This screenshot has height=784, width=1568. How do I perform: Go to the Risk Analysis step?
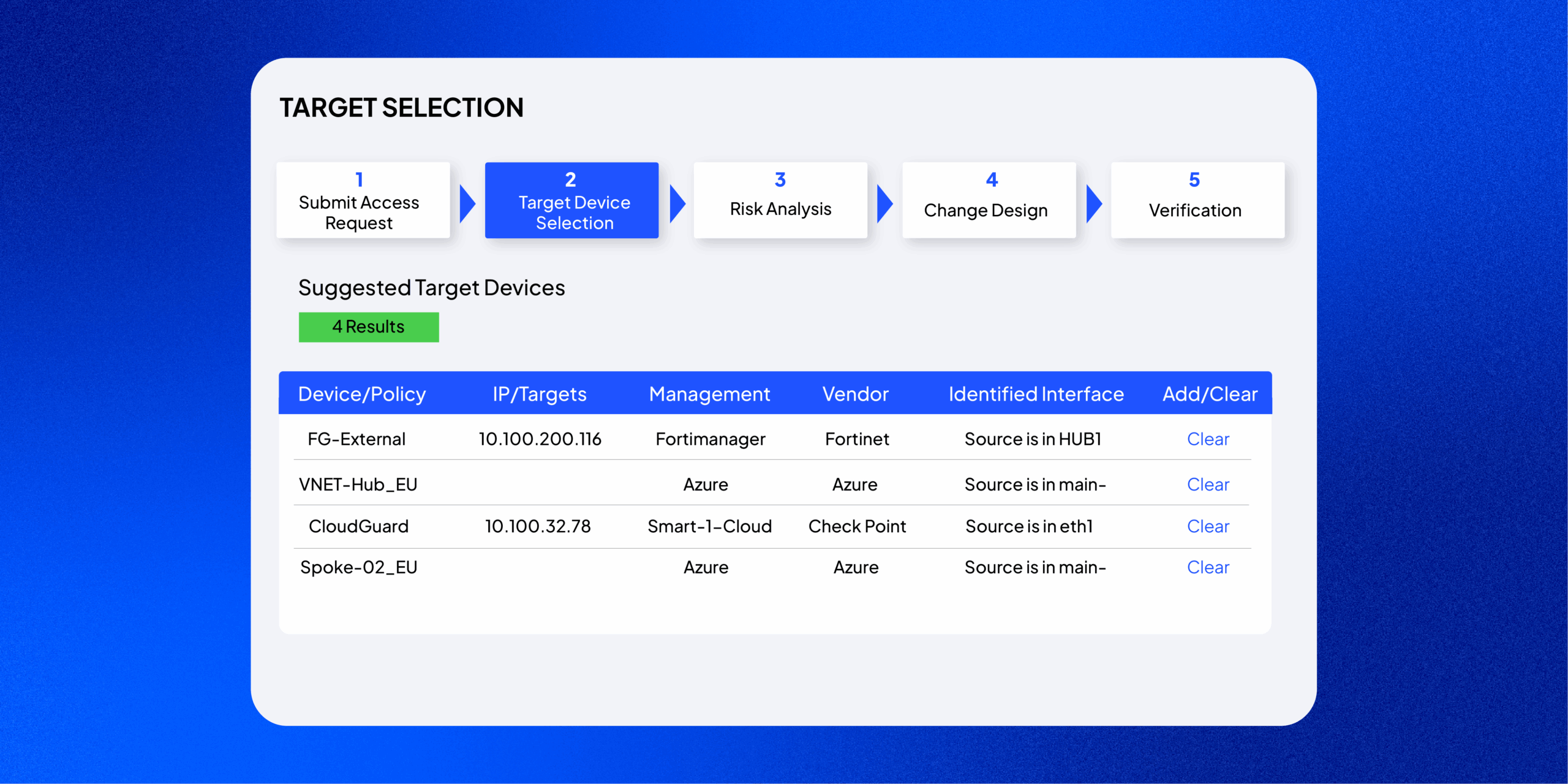click(780, 201)
